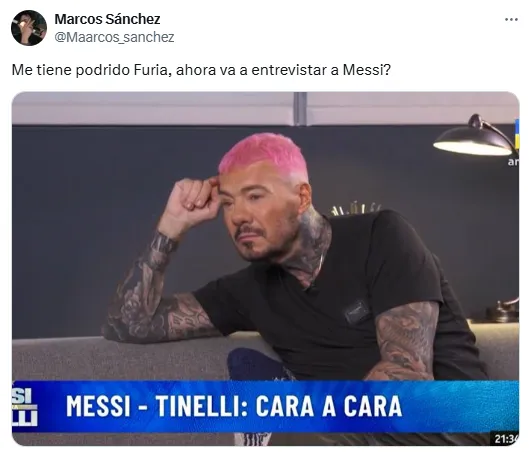Click the words 'CARA A CARA' in the banner
The image size is (529, 457).
tap(329, 406)
